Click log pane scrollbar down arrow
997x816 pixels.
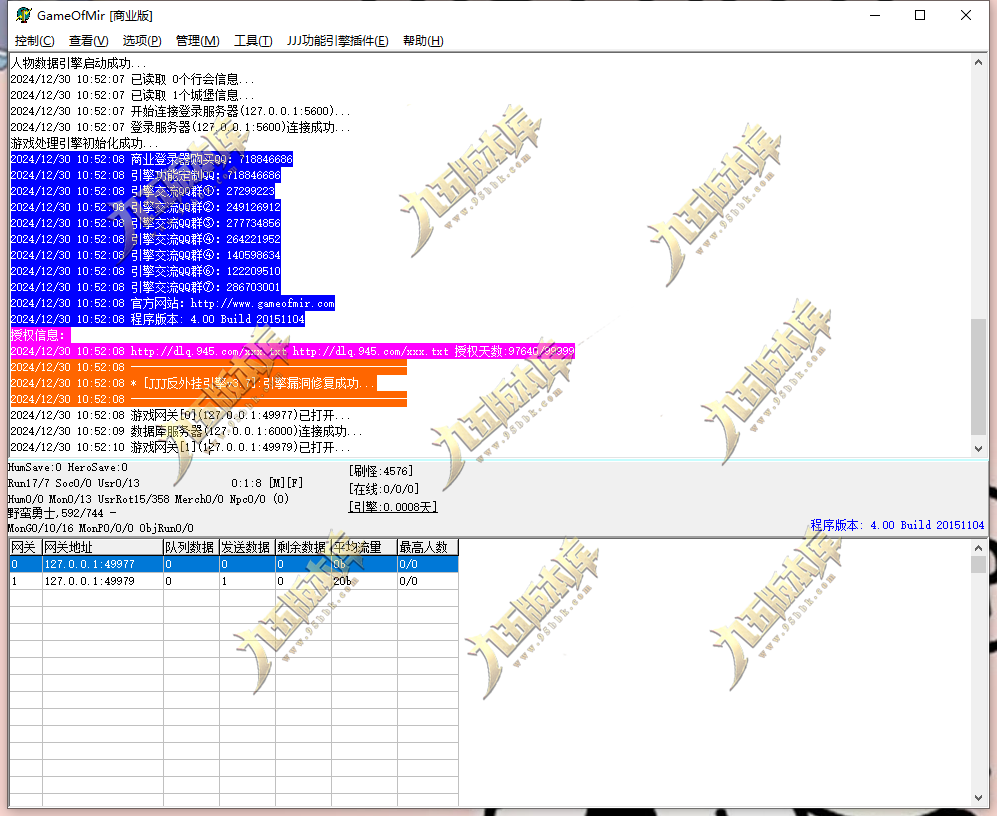(979, 448)
